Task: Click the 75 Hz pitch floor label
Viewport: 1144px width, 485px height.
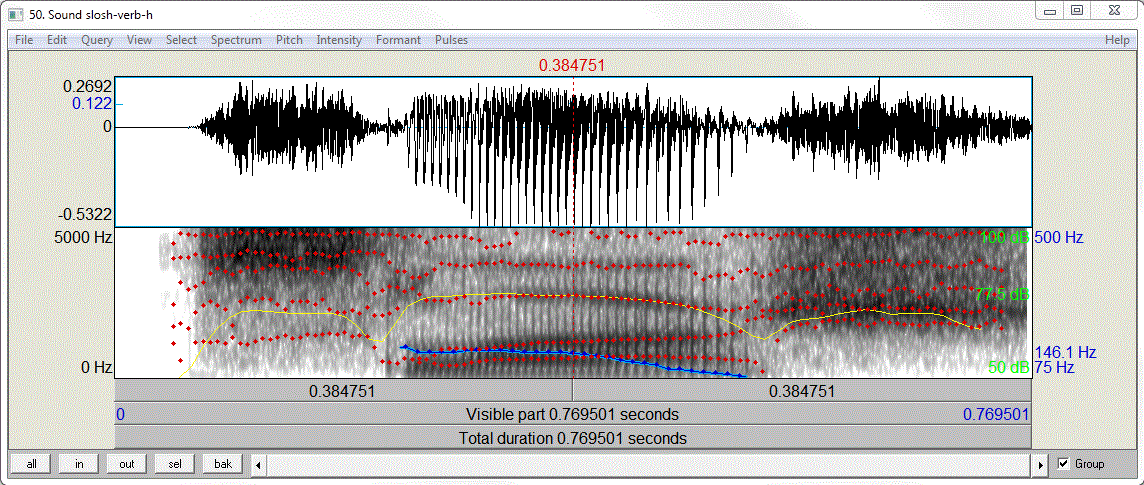Action: tap(1055, 367)
